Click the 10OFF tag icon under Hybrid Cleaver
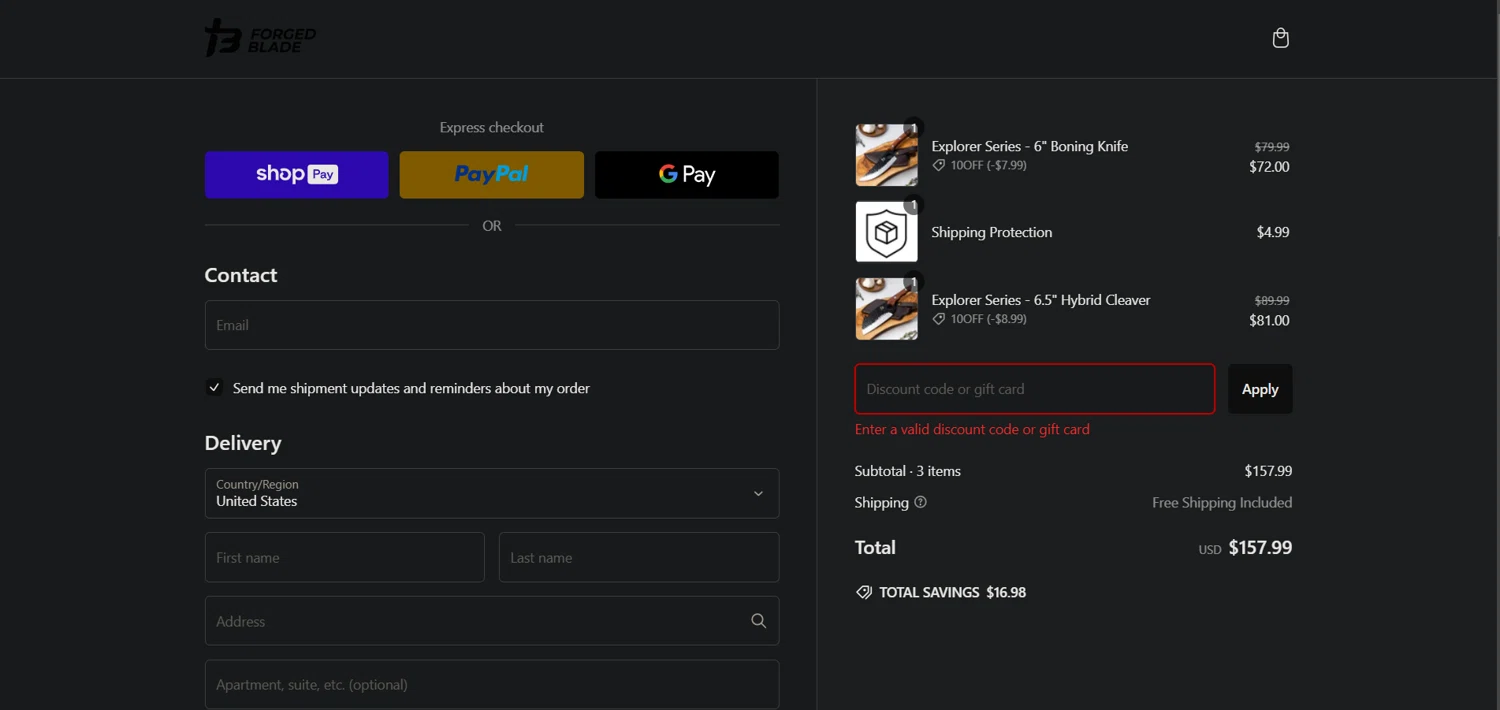Screen dimensions: 1500x710 pos(938,319)
